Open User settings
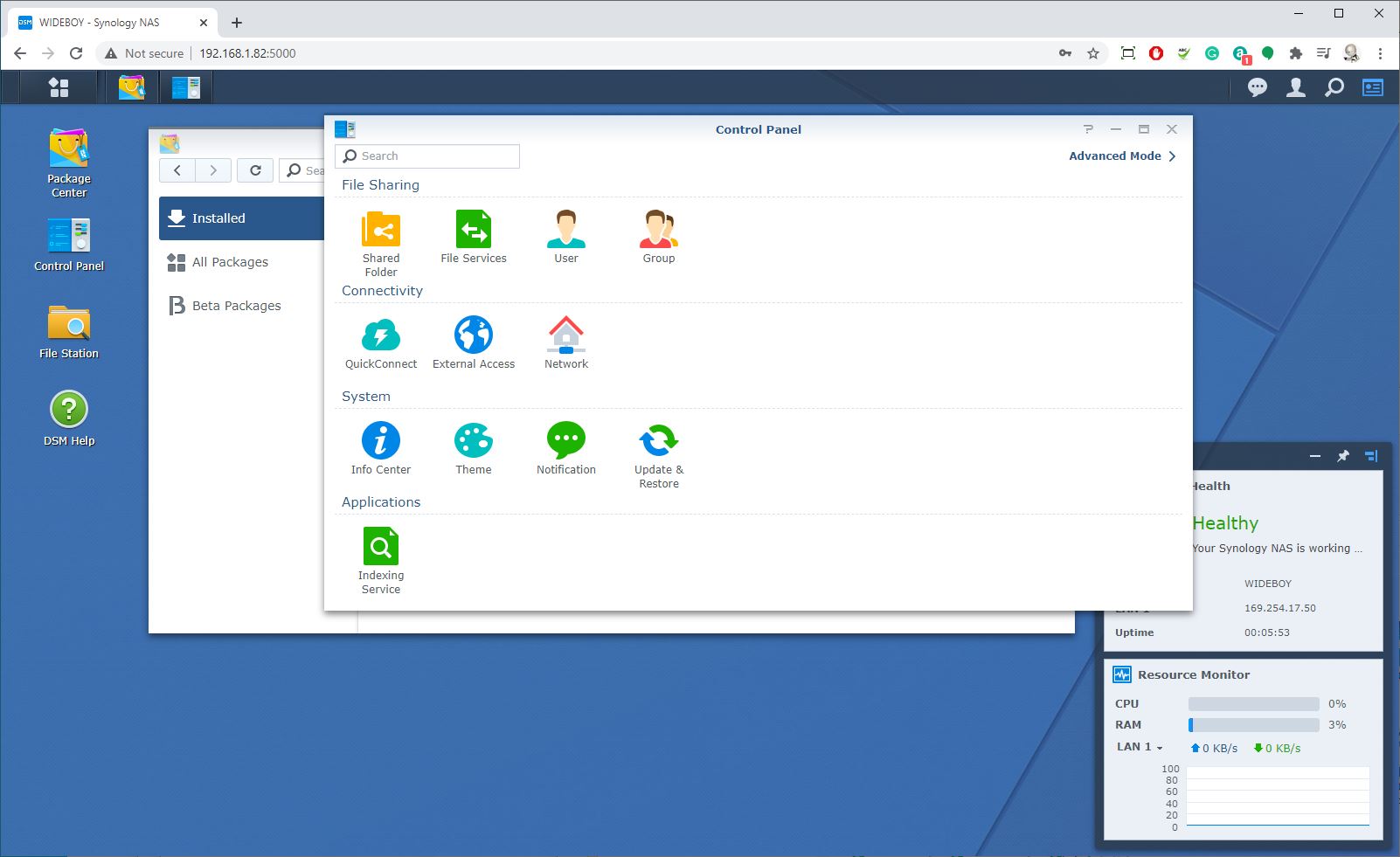Image resolution: width=1400 pixels, height=857 pixels. coord(566,237)
